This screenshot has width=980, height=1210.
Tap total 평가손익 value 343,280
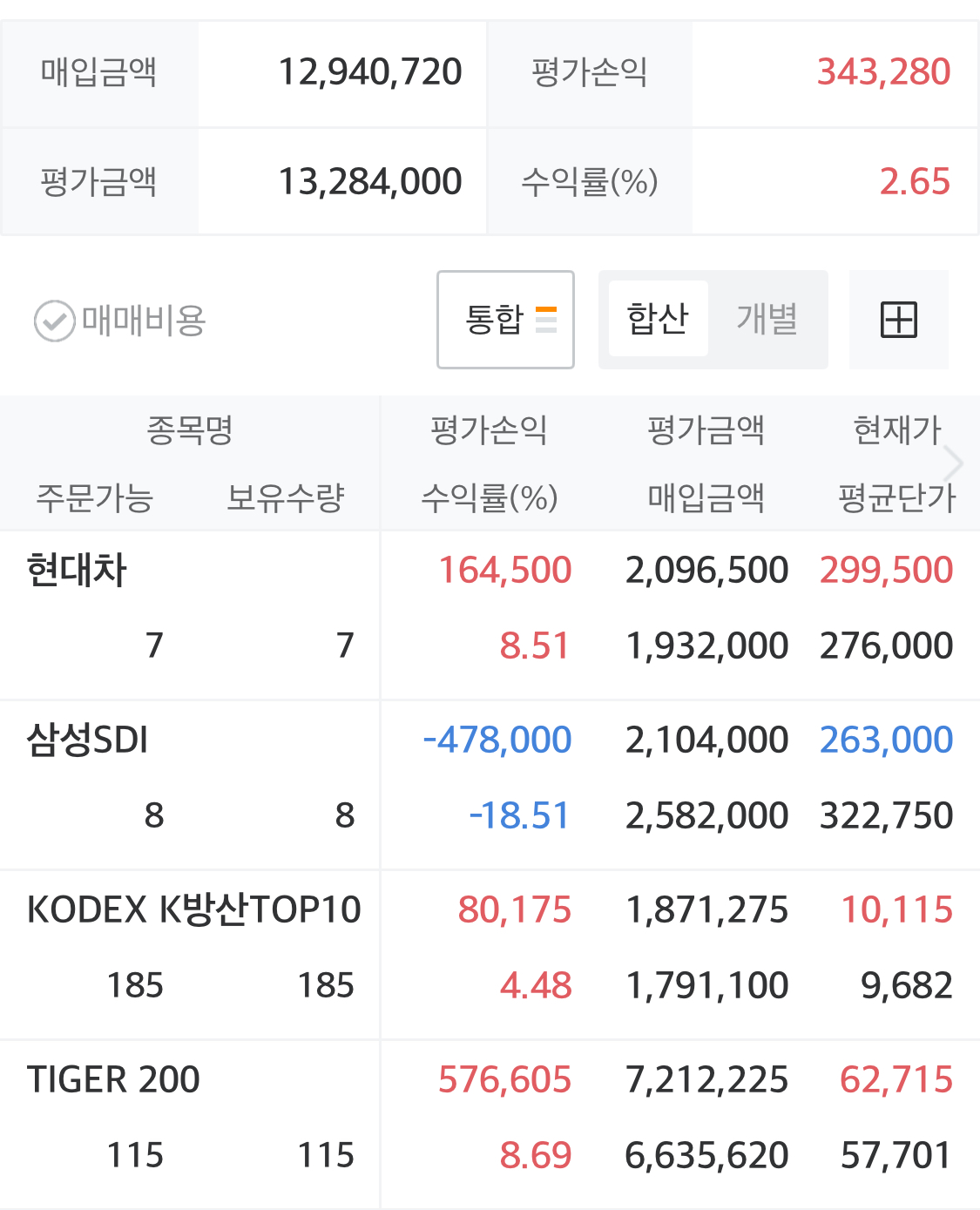883,72
